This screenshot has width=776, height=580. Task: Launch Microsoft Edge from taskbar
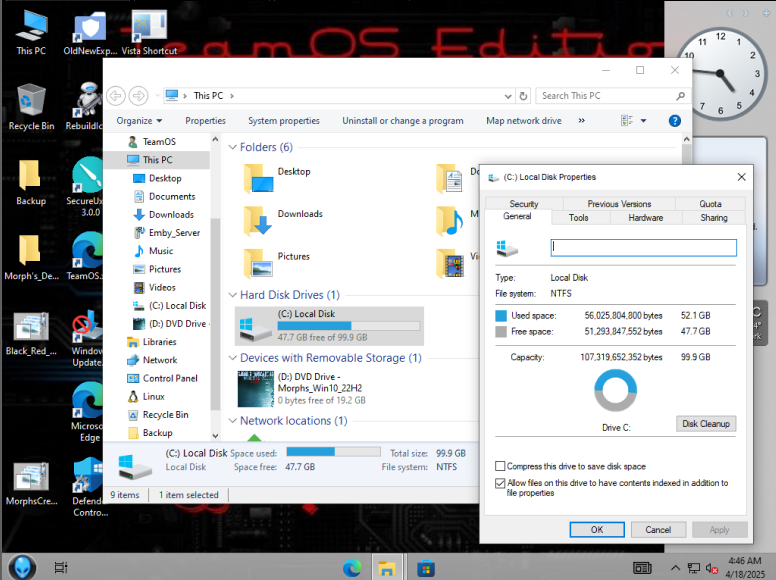[x=352, y=568]
